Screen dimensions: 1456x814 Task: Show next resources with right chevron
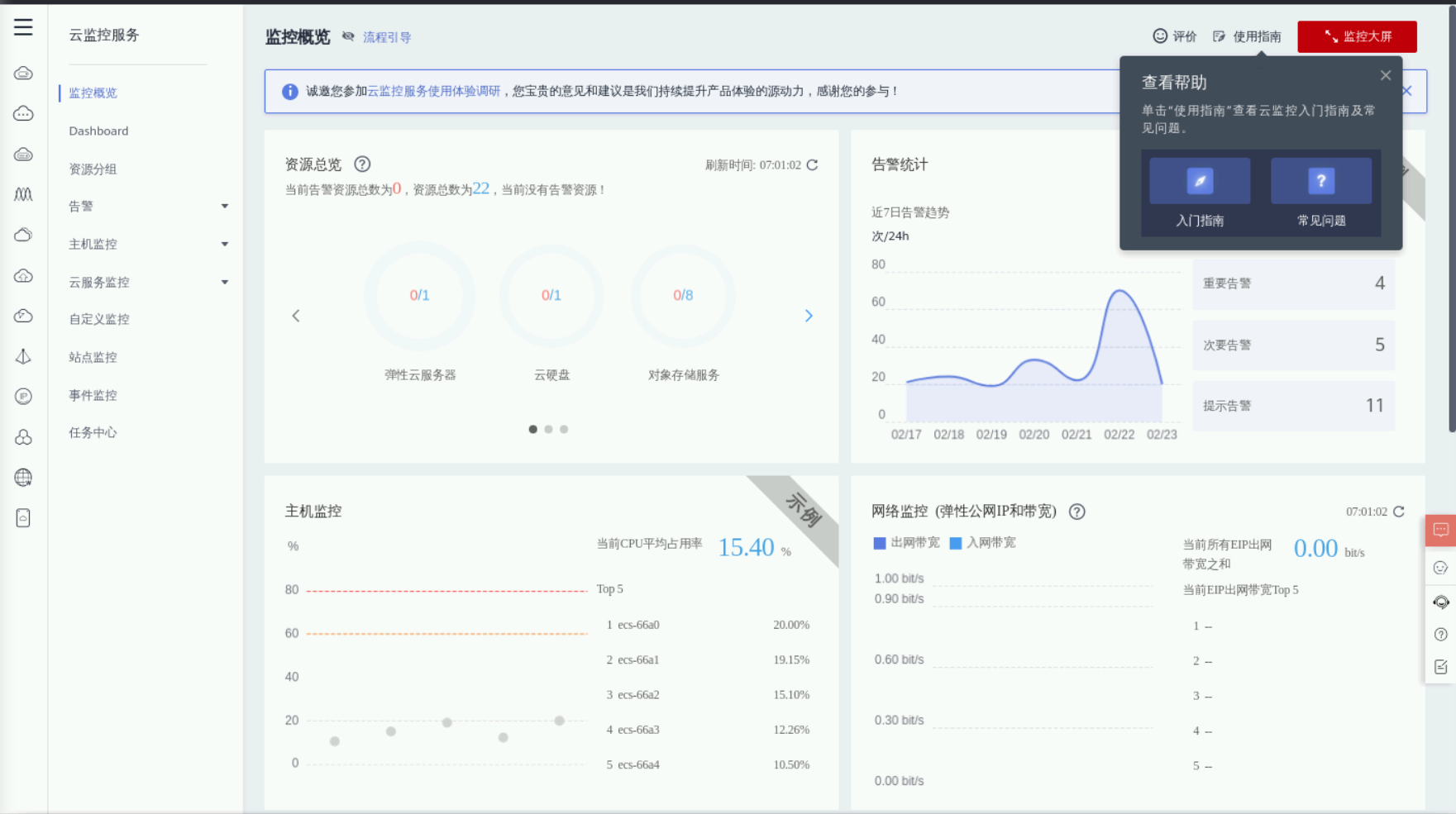[x=809, y=316]
